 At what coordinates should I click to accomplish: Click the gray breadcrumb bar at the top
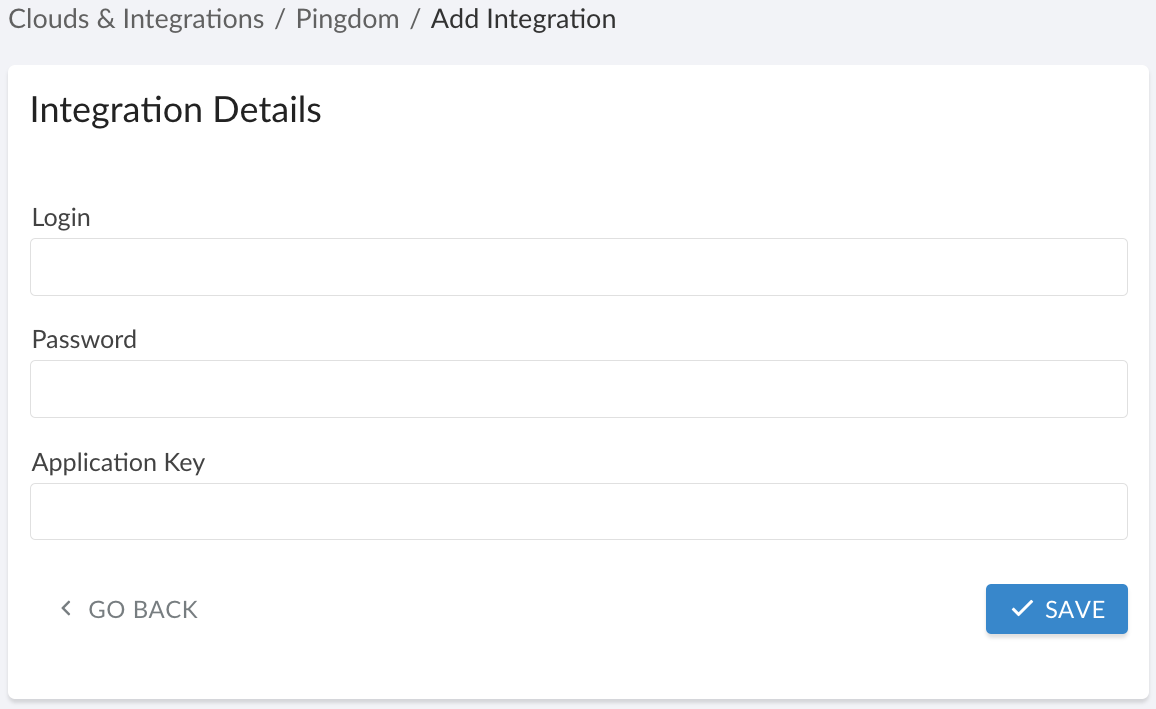(x=850, y=19)
